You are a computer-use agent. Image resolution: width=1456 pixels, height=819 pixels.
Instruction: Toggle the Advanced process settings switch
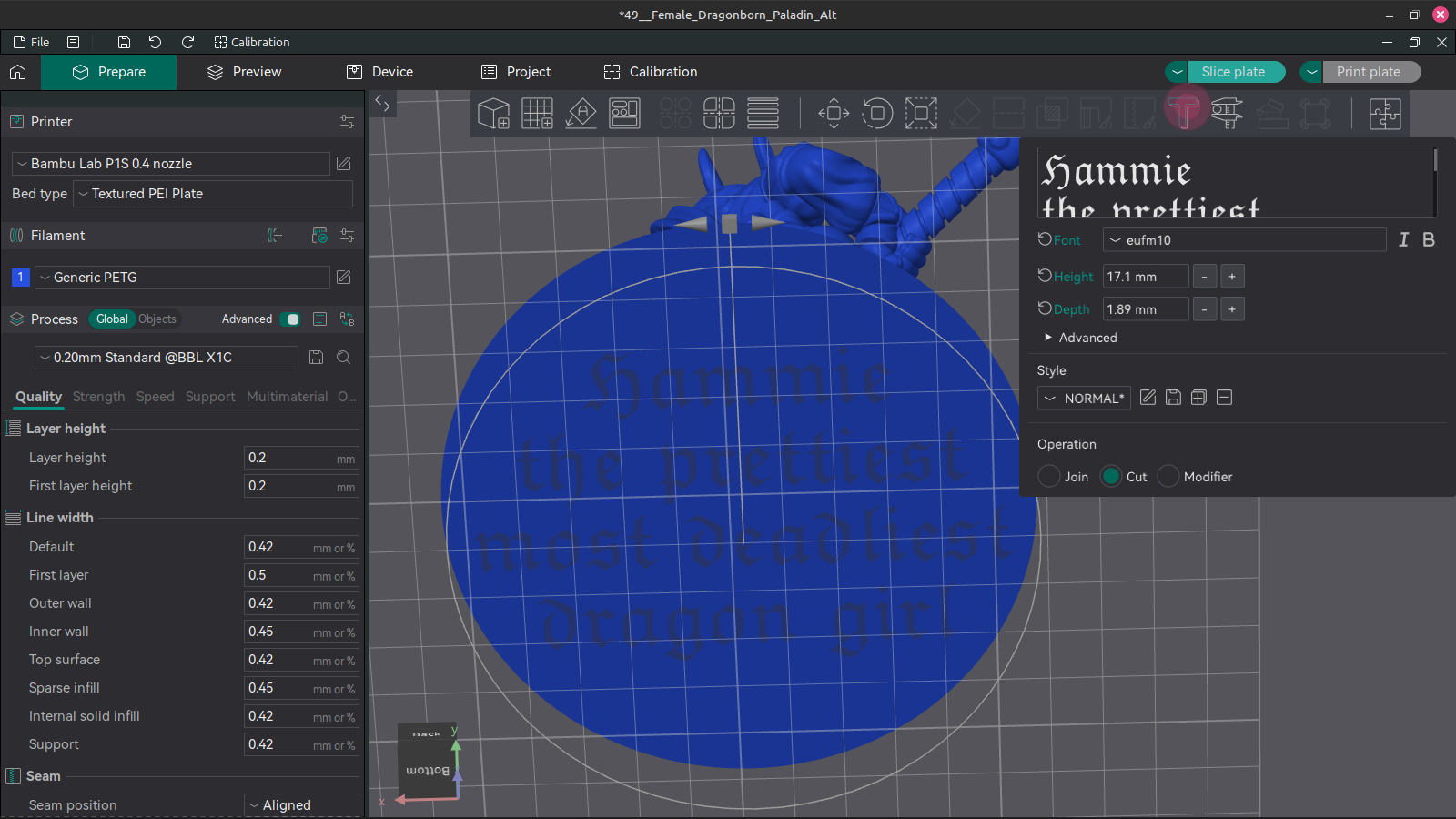(x=291, y=319)
